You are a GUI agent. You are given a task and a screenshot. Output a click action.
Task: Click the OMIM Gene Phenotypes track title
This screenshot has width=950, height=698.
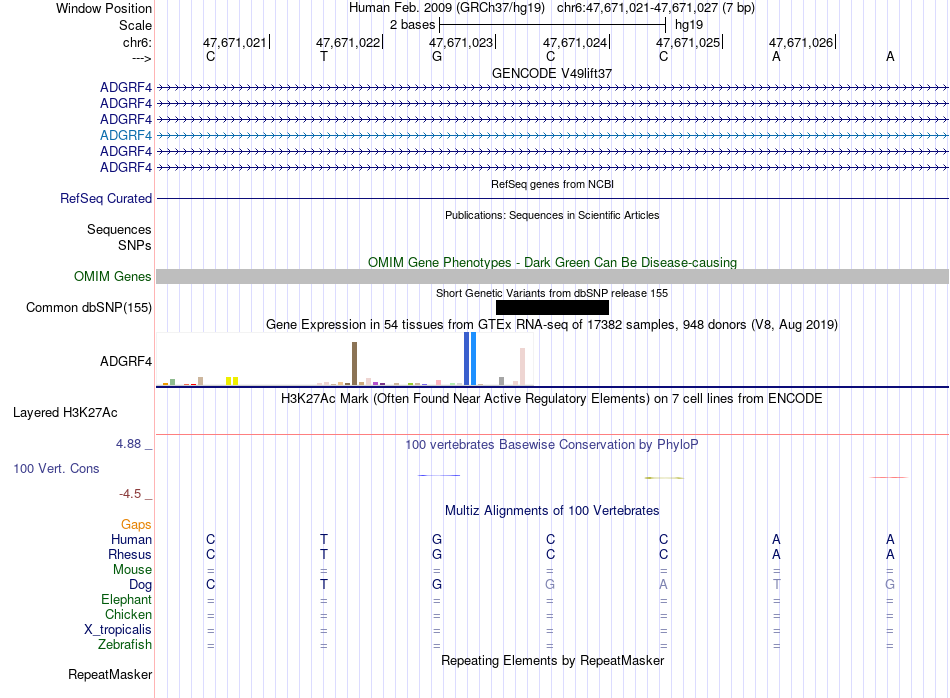point(553,262)
